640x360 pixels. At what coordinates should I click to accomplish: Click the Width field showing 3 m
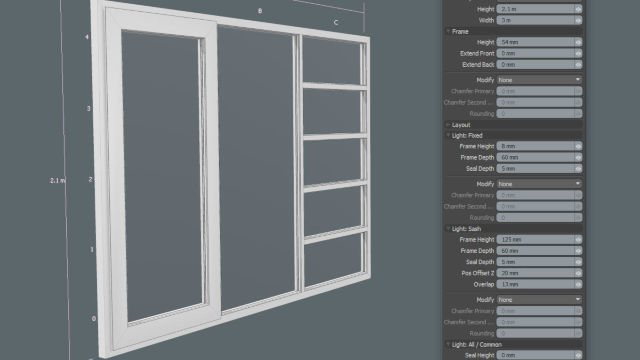coord(539,20)
